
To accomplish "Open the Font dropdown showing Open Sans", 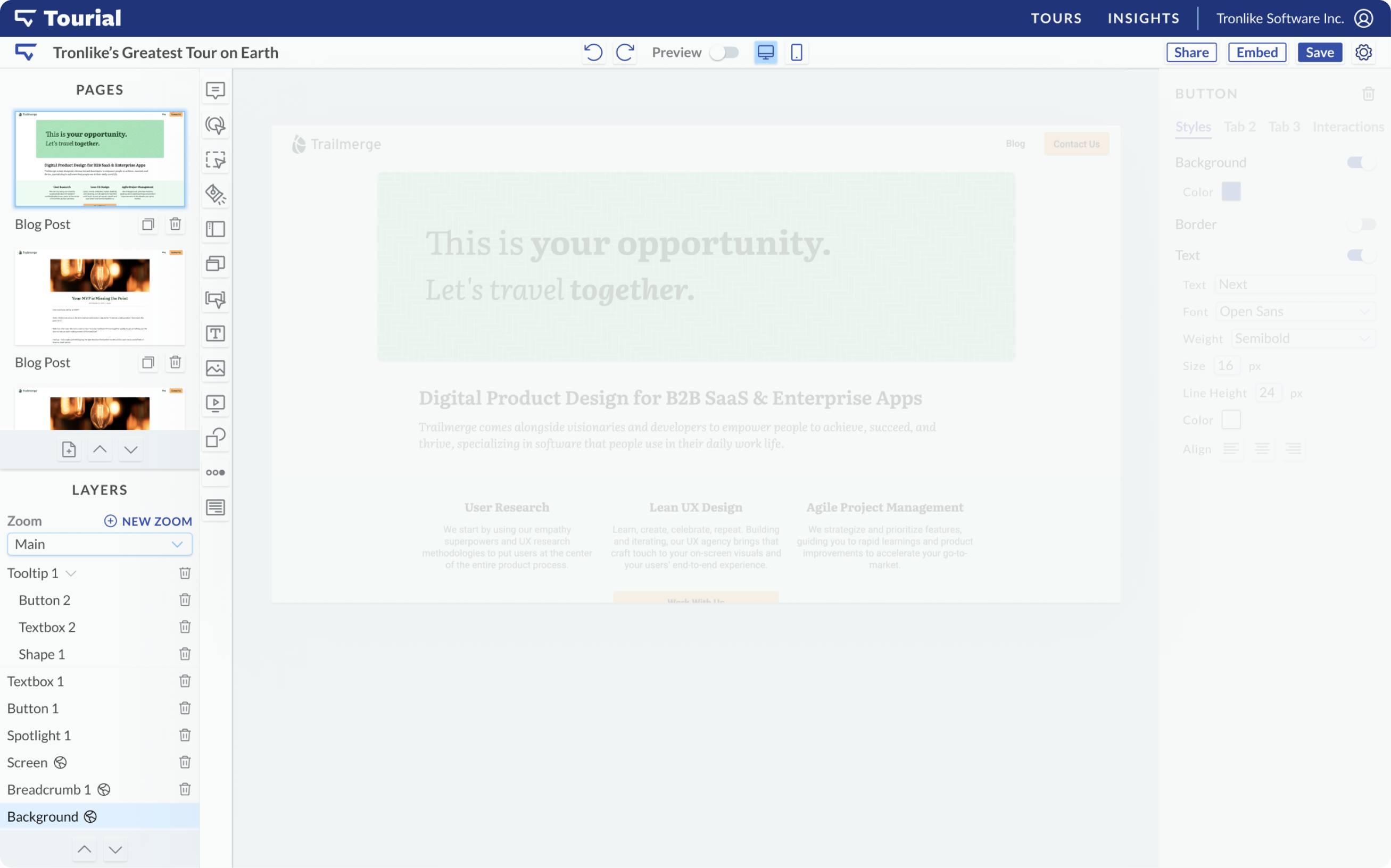I will (x=1295, y=311).
